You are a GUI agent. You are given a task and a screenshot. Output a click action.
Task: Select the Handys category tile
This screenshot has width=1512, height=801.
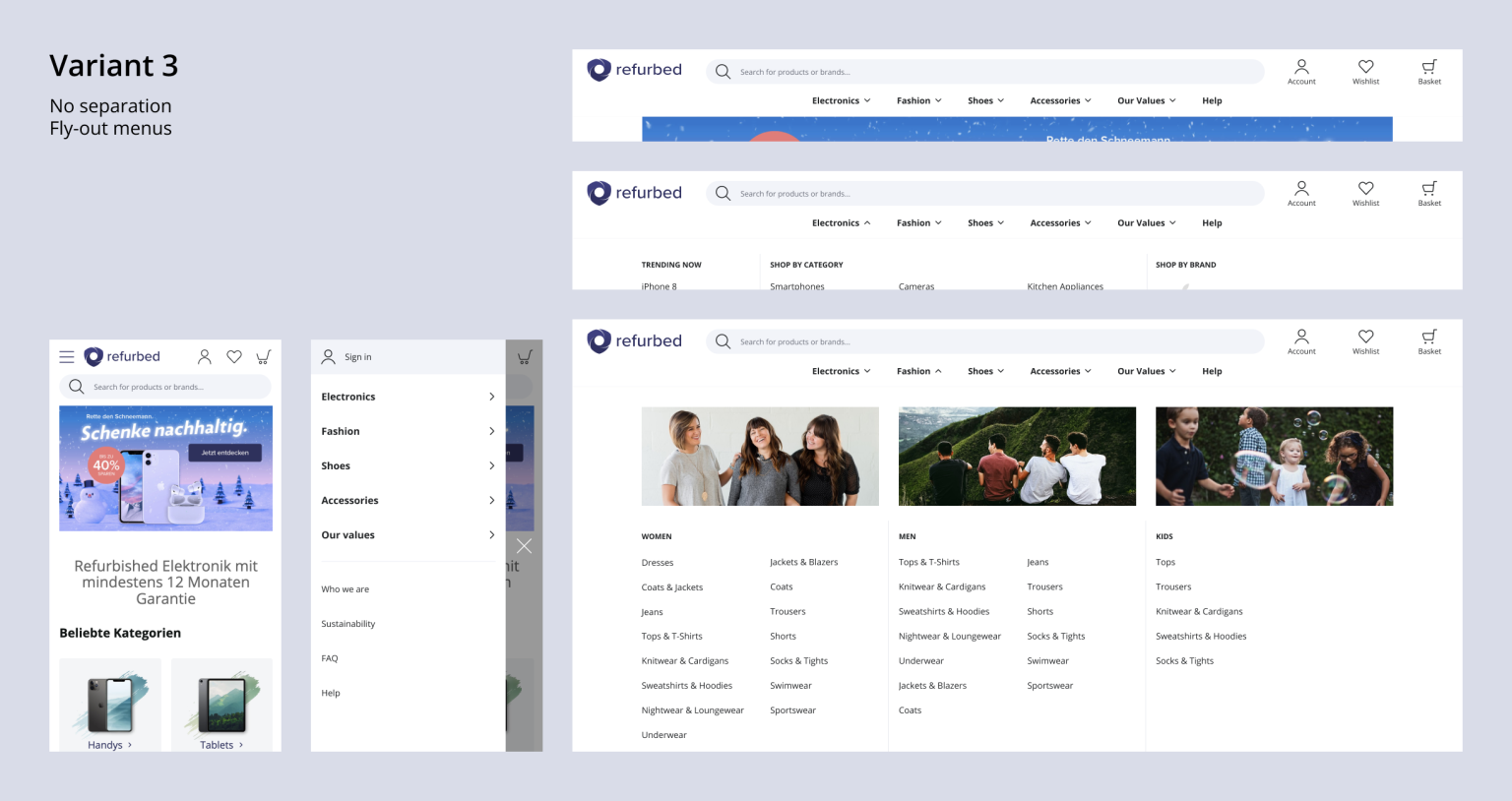[110, 706]
